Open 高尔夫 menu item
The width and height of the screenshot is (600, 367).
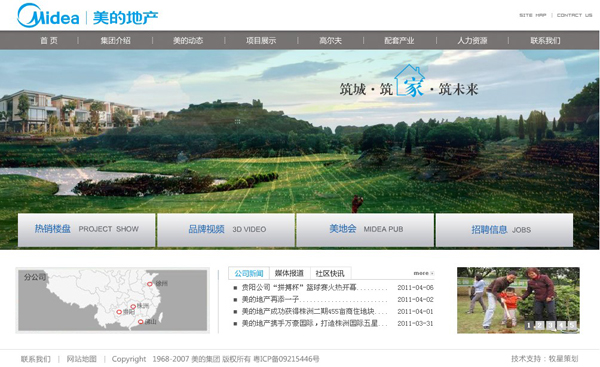331,41
